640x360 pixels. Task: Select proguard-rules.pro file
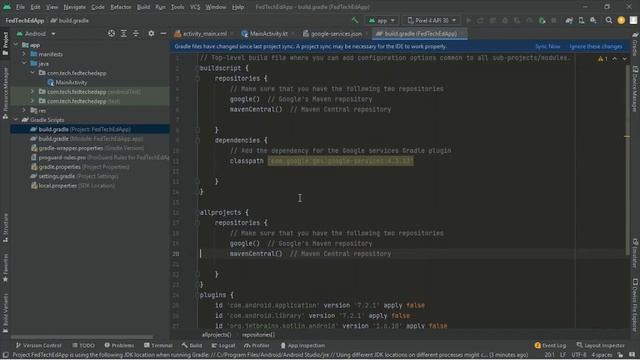(x=100, y=158)
